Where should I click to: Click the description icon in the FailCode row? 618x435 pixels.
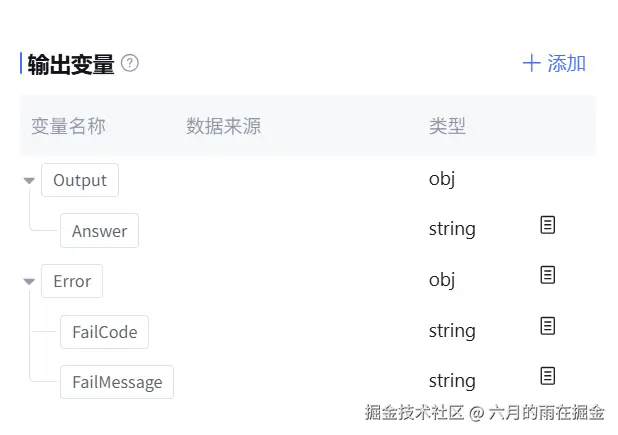[547, 326]
